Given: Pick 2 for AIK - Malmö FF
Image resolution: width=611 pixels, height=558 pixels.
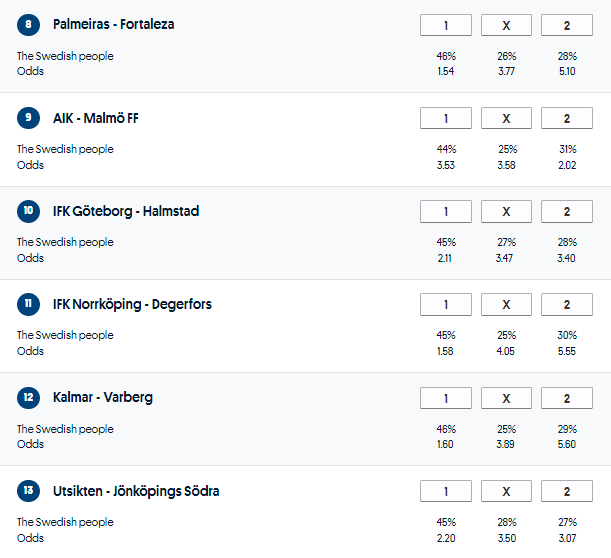Looking at the screenshot, I should tap(566, 119).
